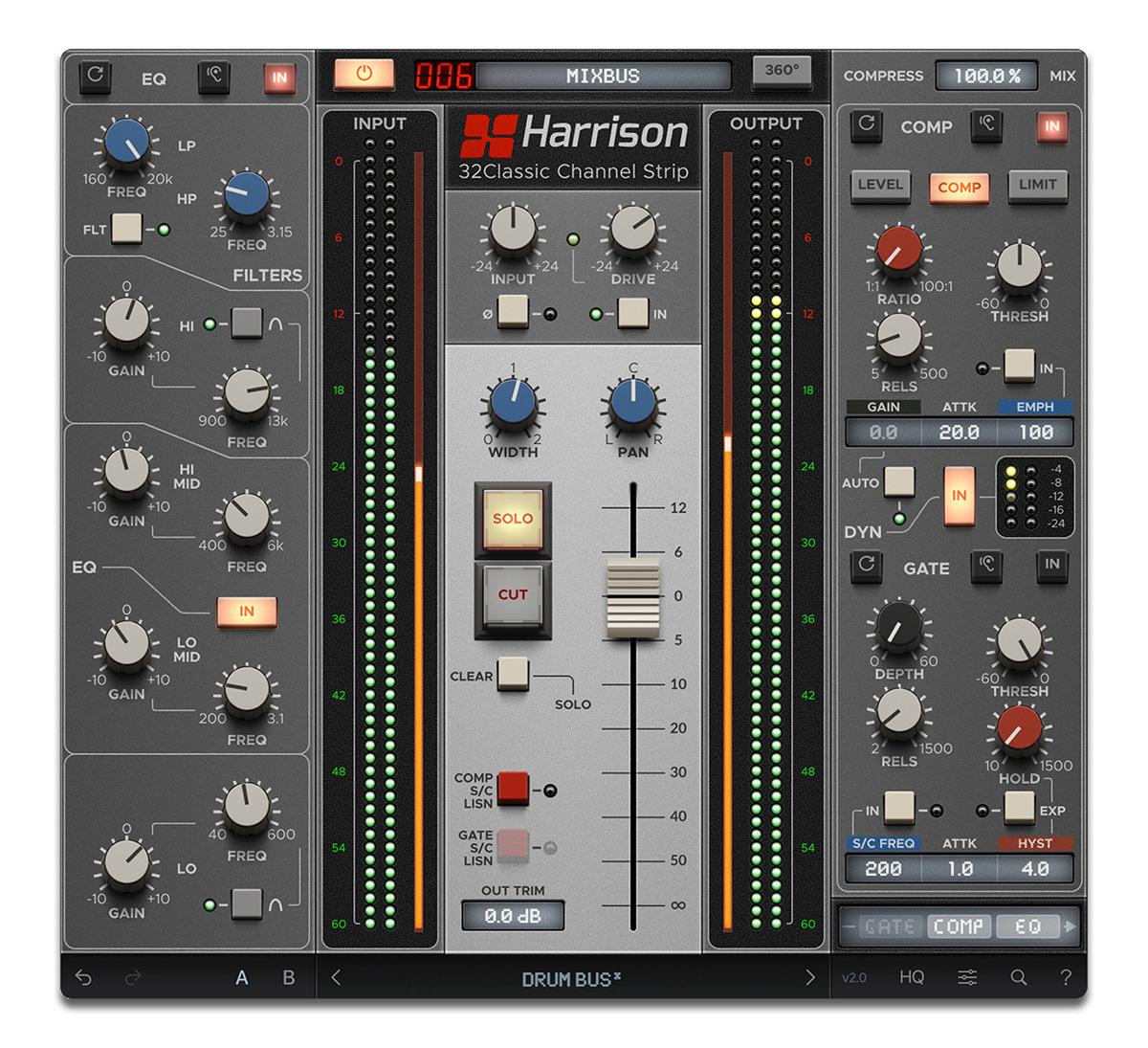Toggle the LO band bell shape switch
The height and width of the screenshot is (1048, 1148).
coord(247,903)
